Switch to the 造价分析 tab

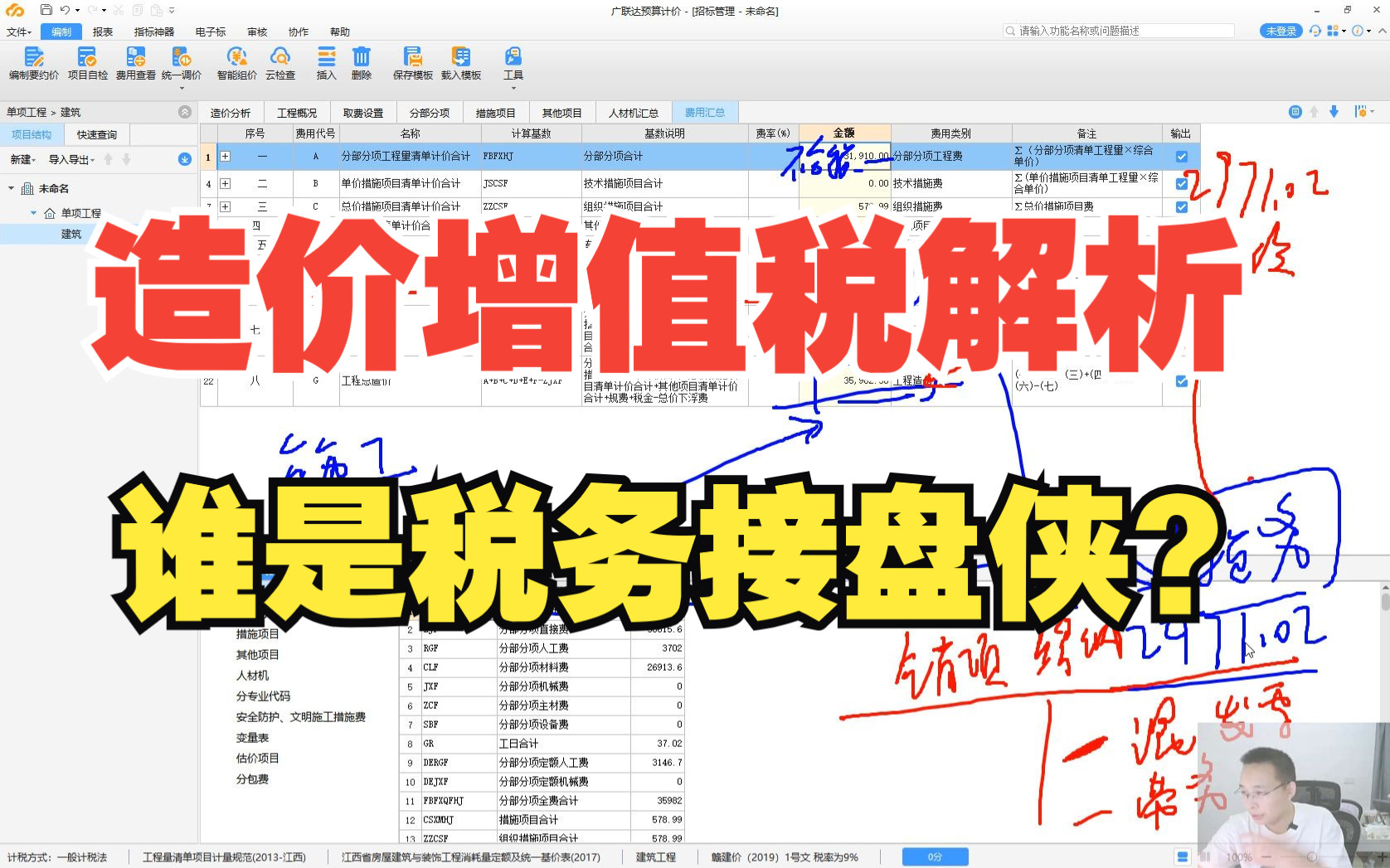click(231, 113)
